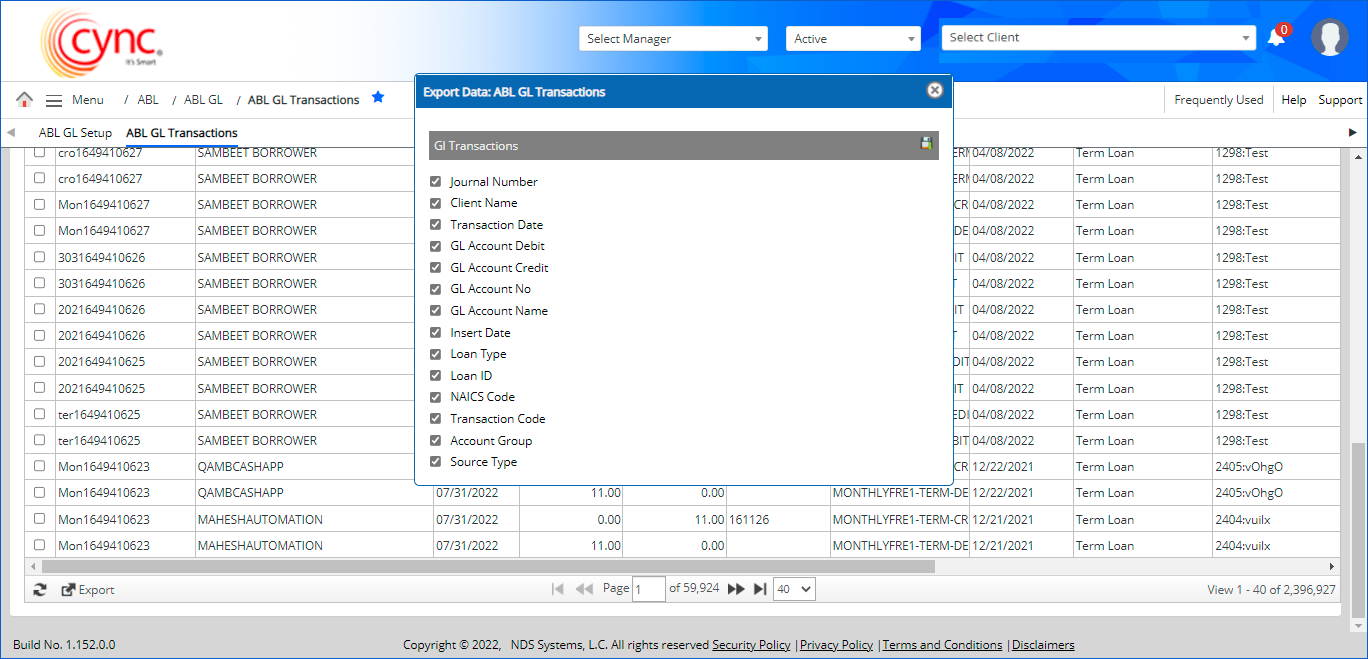Go to the next page arrow
1368x659 pixels.
tap(736, 589)
